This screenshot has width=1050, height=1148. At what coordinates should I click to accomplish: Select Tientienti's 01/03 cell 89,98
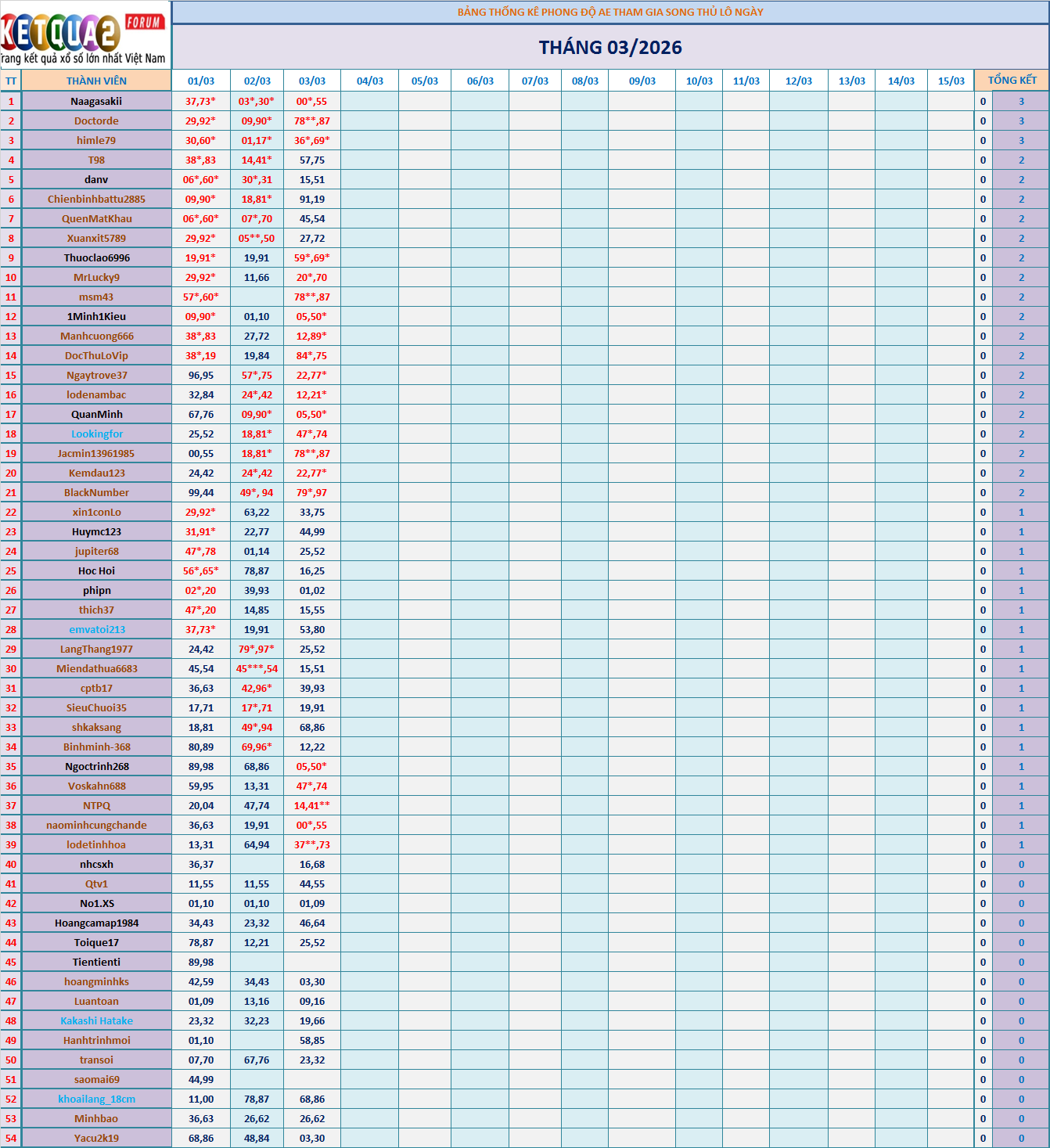[x=201, y=962]
